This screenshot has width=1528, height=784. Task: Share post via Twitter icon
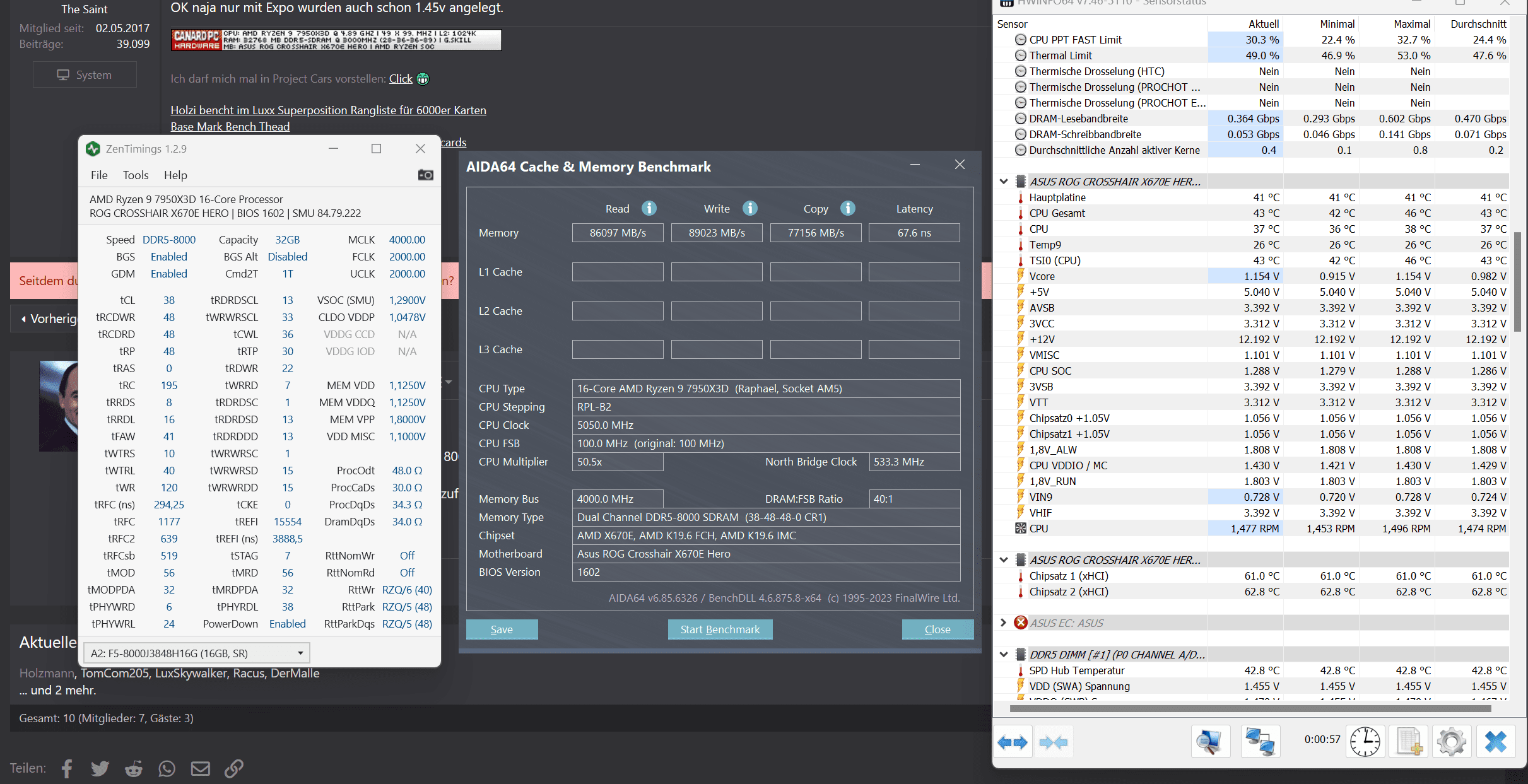coord(100,768)
